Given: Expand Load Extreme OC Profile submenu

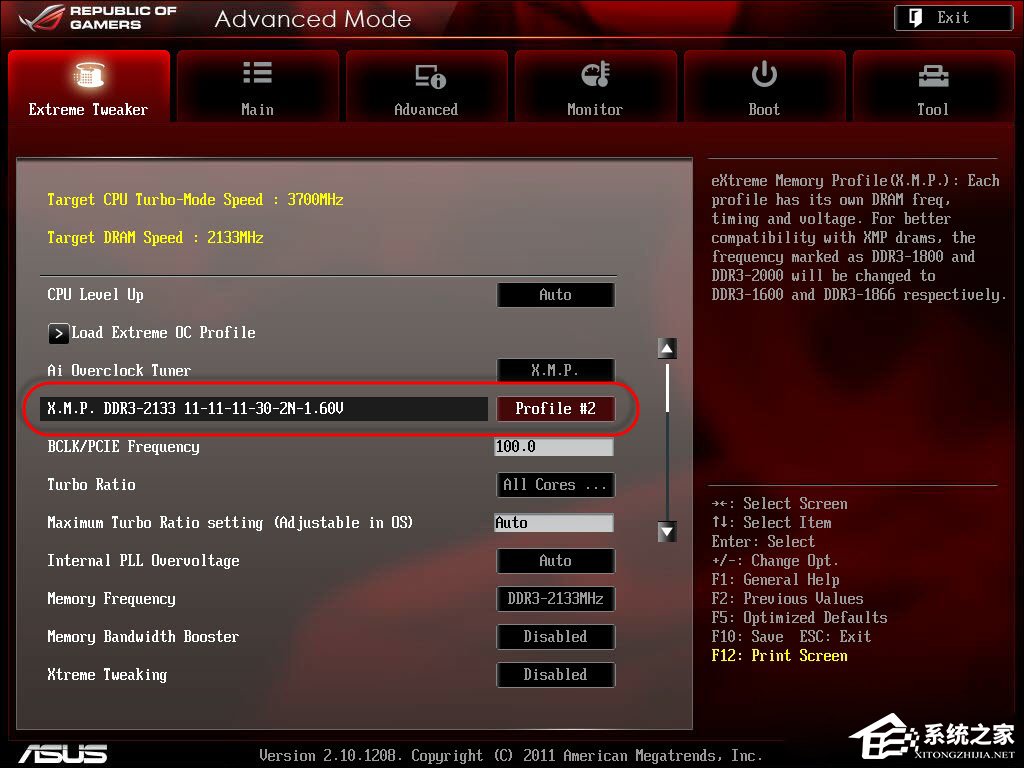Looking at the screenshot, I should pos(58,333).
